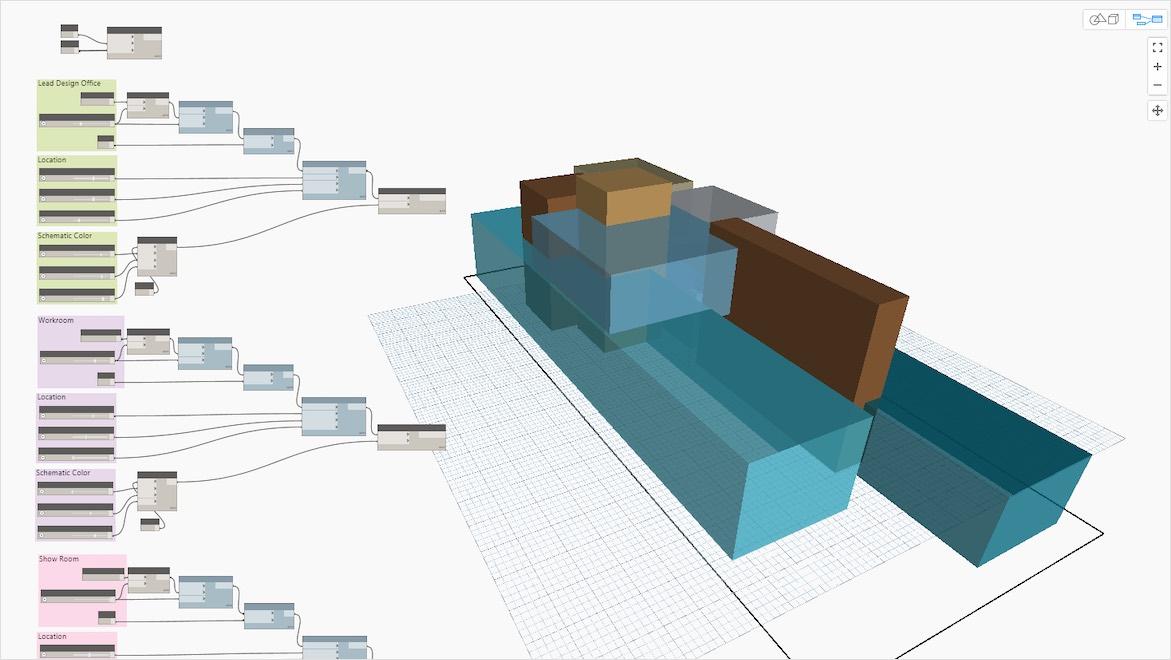Select color node beside purple Schematic Color group
1171x660 pixels.
click(x=157, y=491)
